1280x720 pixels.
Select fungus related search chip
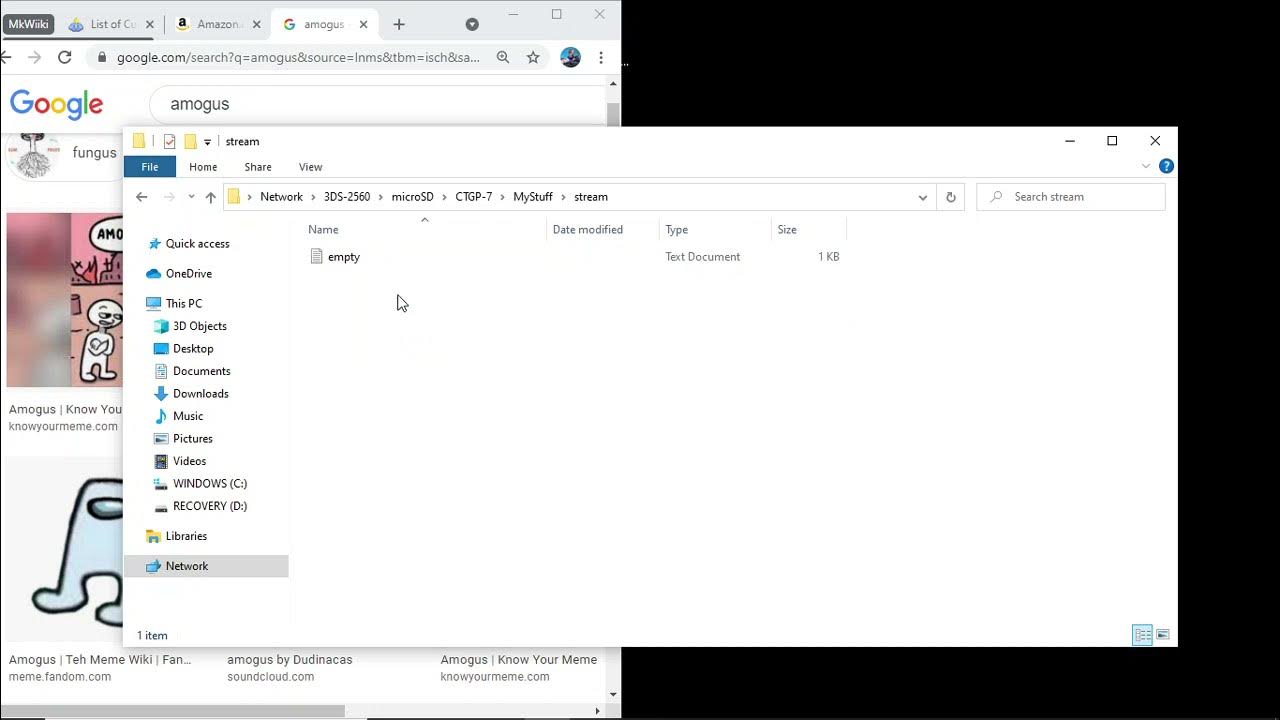(x=62, y=153)
